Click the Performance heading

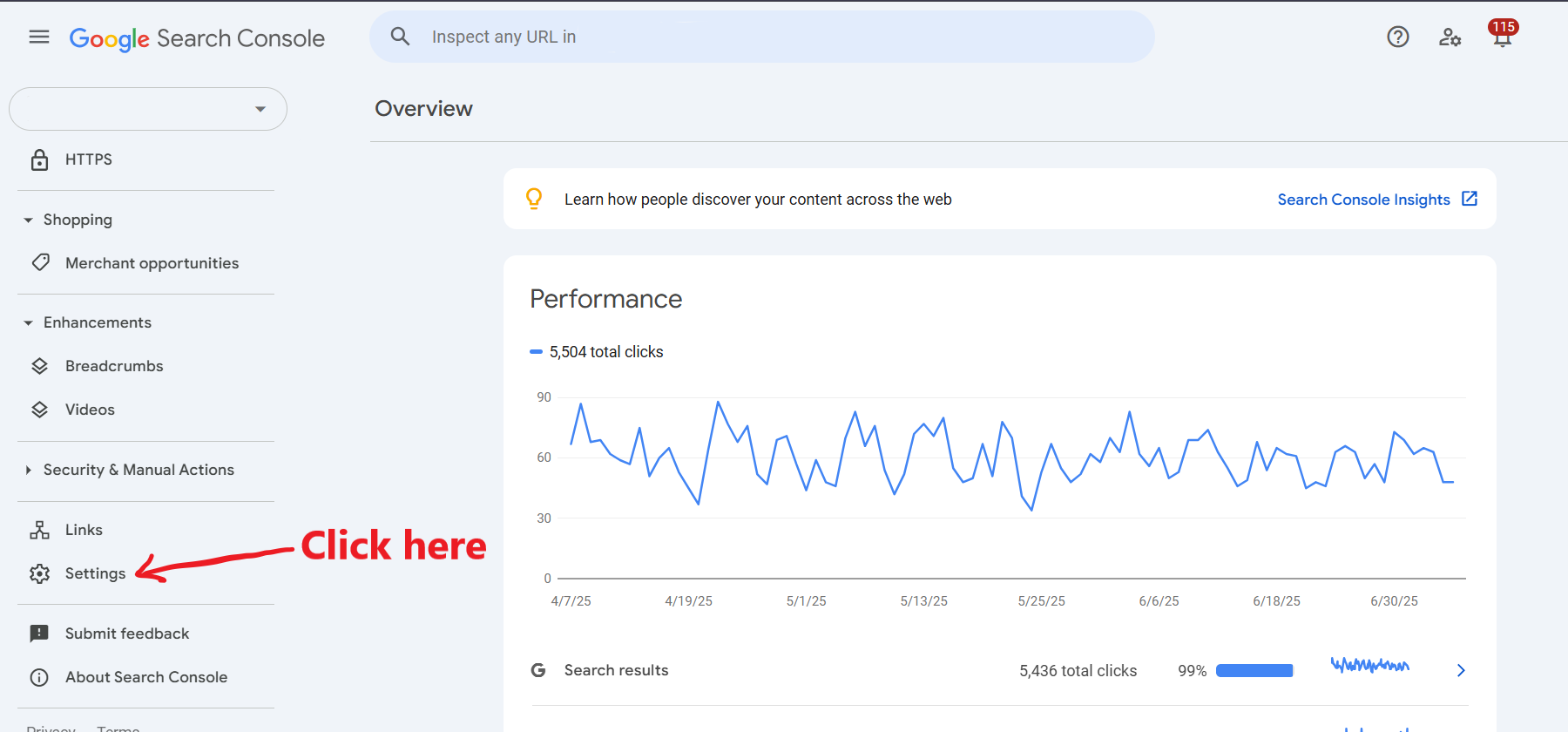[x=606, y=299]
